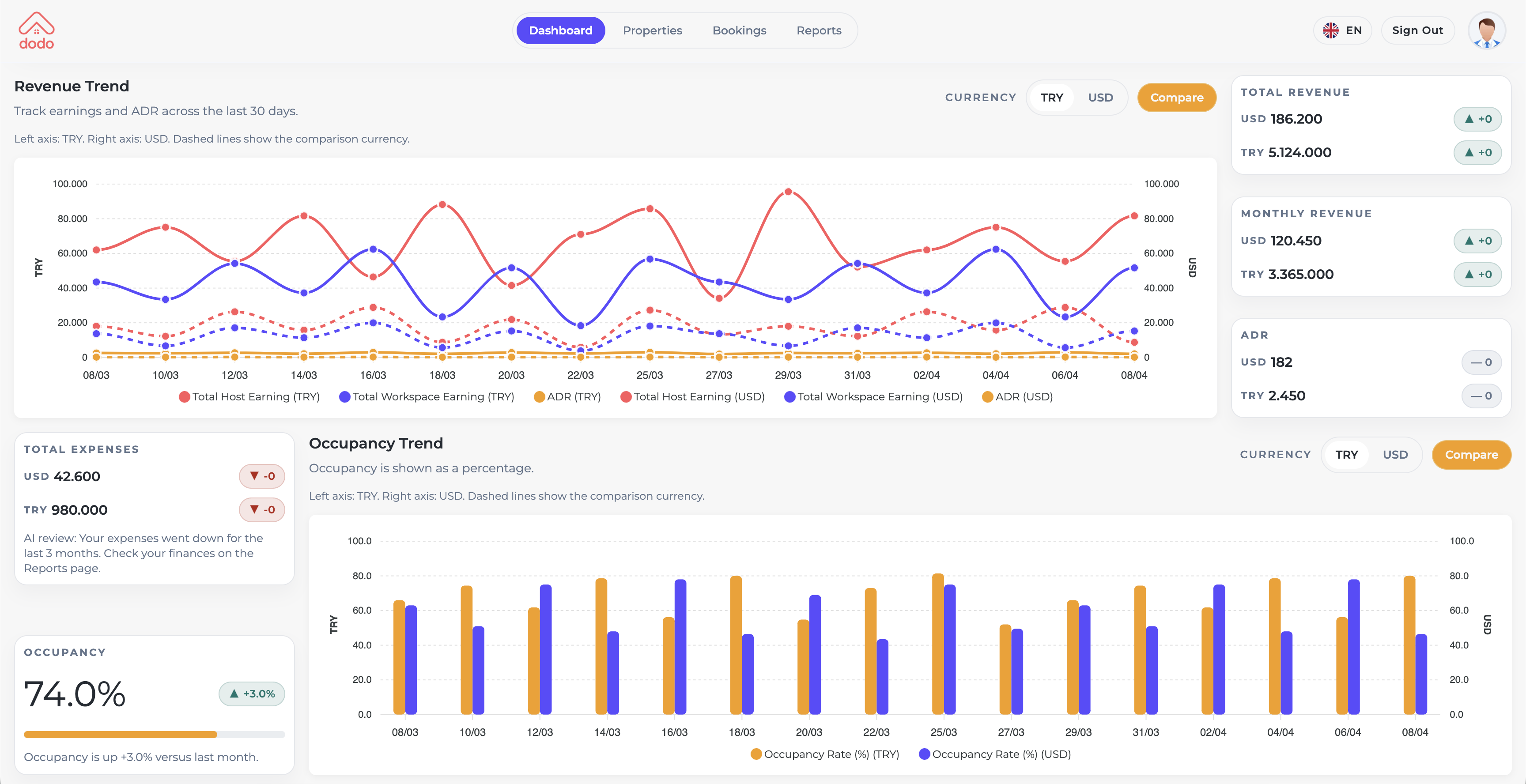This screenshot has height=784, width=1526.
Task: Click the UK flag language icon
Action: pos(1331,30)
